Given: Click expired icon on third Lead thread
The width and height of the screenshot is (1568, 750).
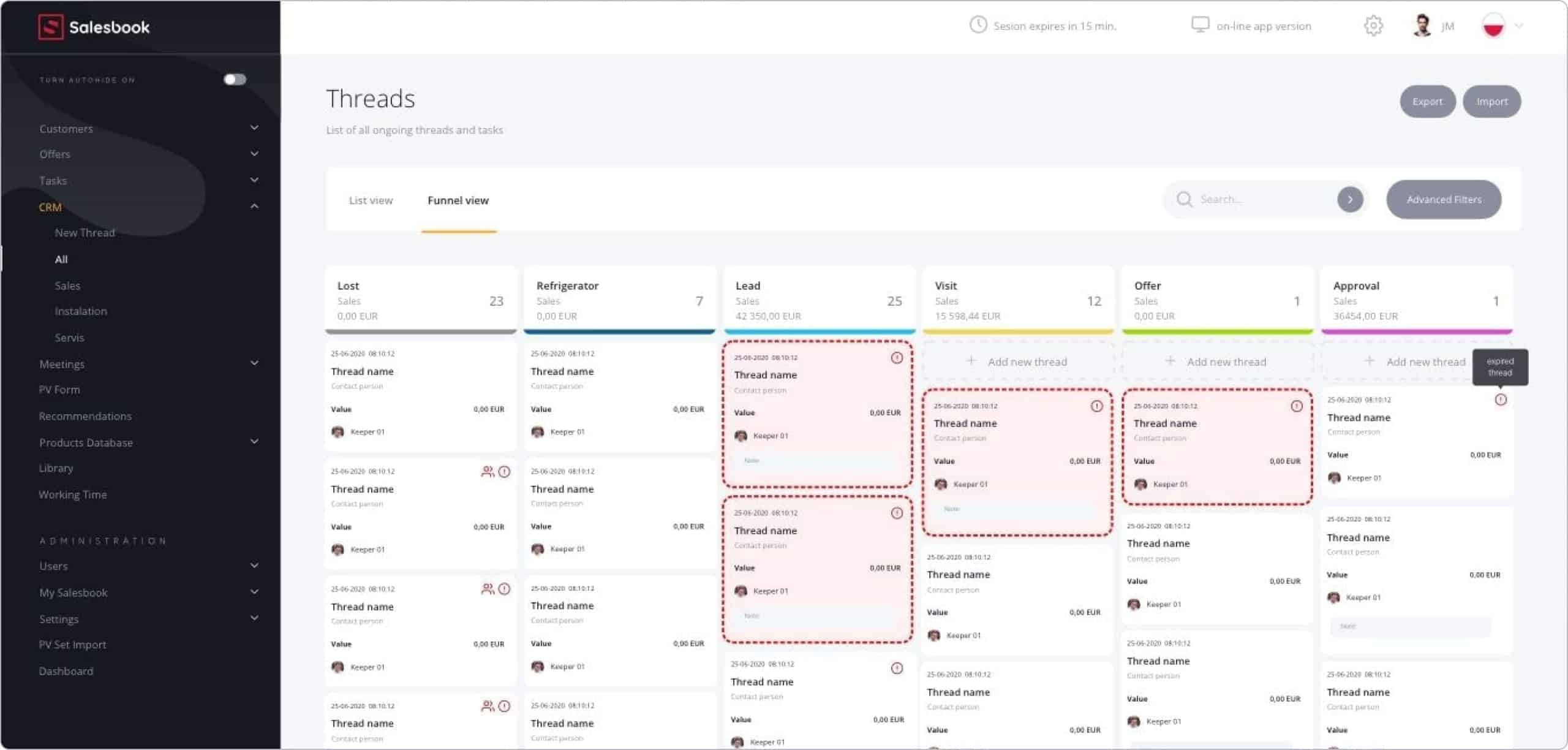Looking at the screenshot, I should (897, 668).
